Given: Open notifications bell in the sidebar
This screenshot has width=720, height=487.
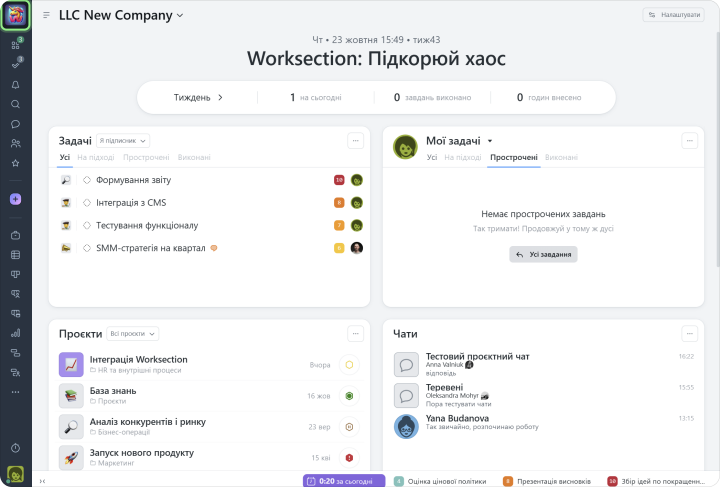Looking at the screenshot, I should coord(15,84).
